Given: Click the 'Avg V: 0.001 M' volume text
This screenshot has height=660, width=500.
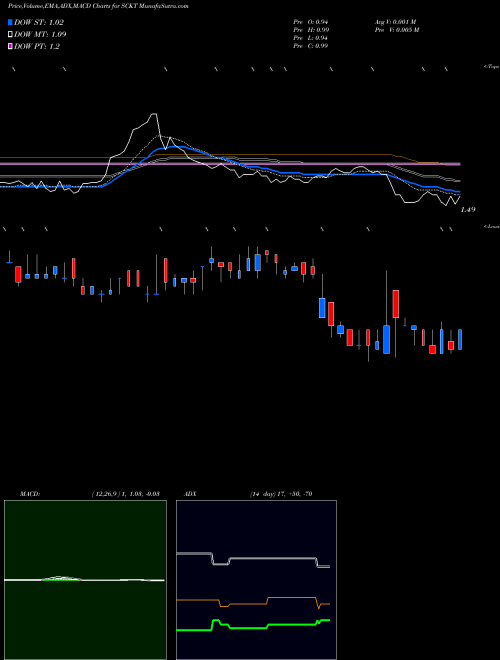Looking at the screenshot, I should click(x=395, y=21).
